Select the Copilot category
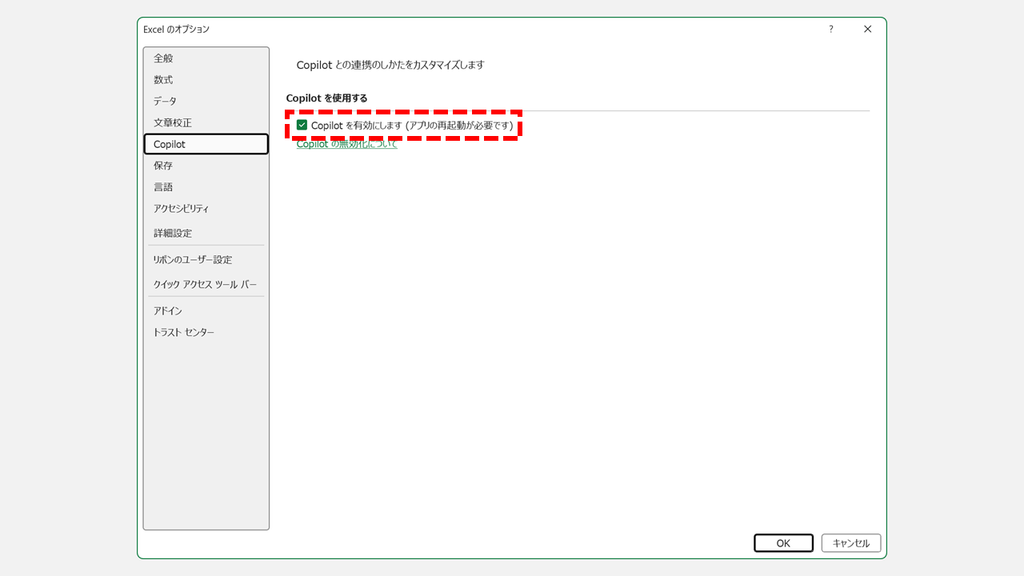The height and width of the screenshot is (576, 1024). coord(206,144)
